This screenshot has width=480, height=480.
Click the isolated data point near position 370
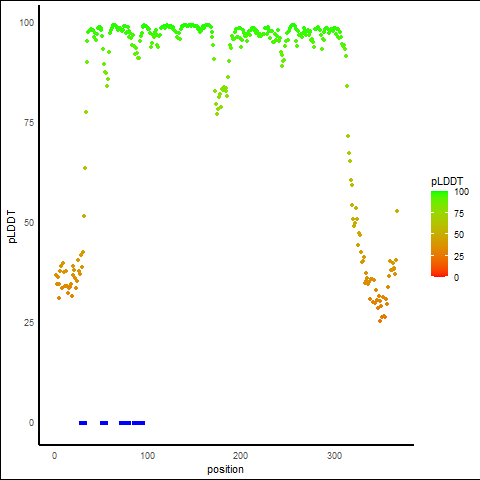[397, 211]
